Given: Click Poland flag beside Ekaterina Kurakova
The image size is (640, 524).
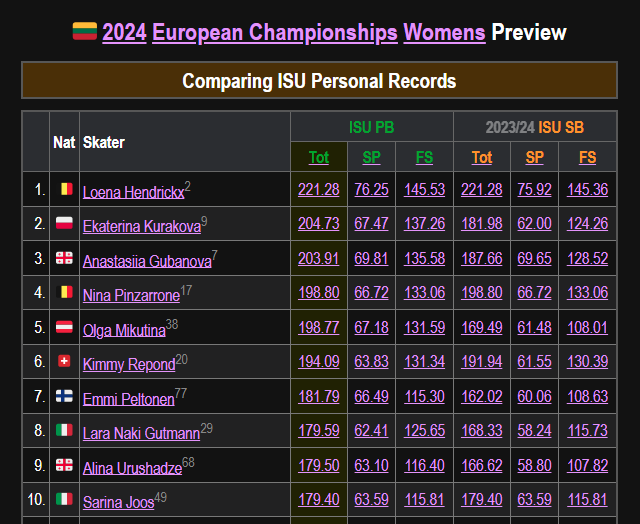Looking at the screenshot, I should click(64, 224).
